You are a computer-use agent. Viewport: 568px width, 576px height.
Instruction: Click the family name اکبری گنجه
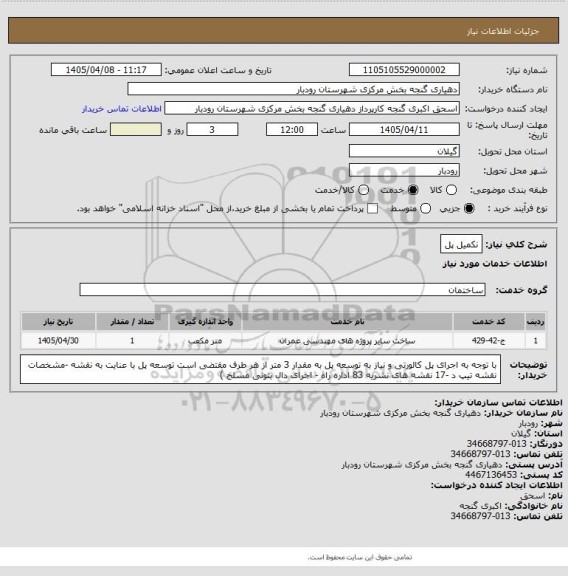[x=481, y=506]
